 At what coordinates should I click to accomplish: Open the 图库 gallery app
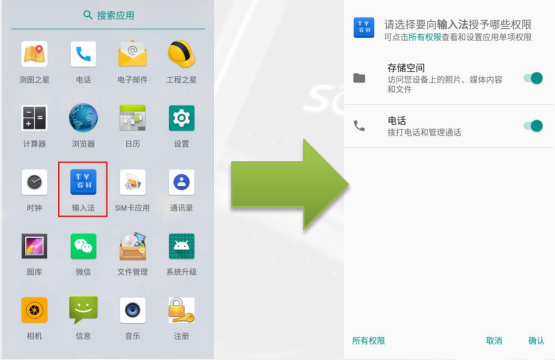click(34, 246)
